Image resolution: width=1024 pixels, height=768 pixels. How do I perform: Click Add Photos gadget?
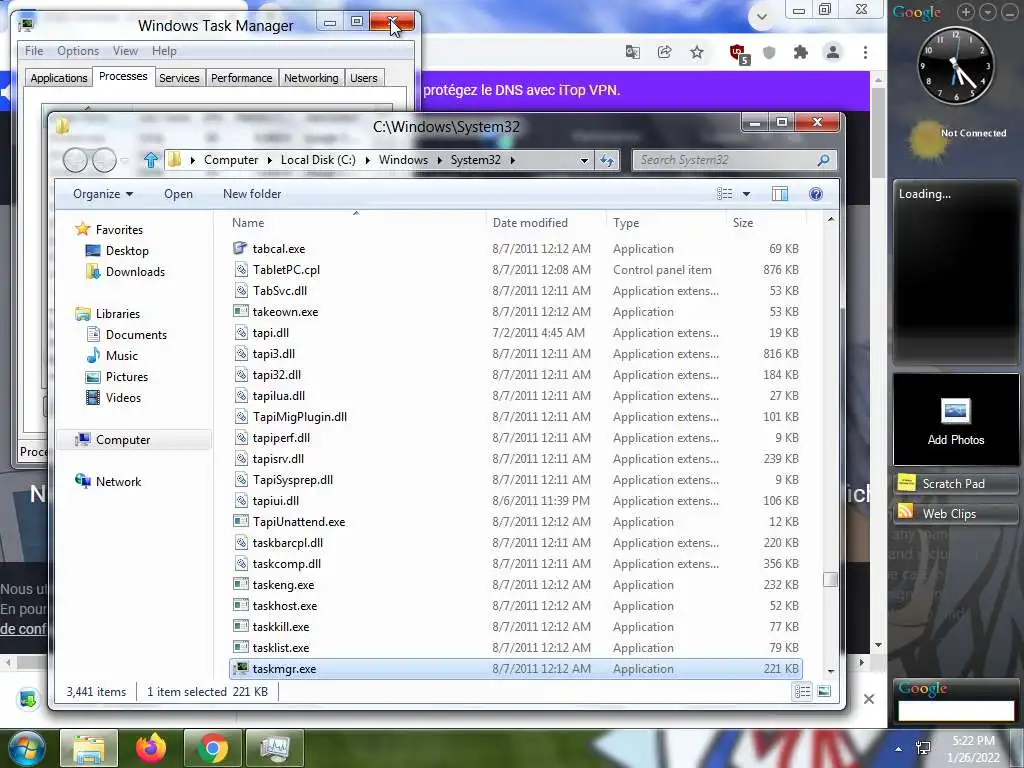955,421
